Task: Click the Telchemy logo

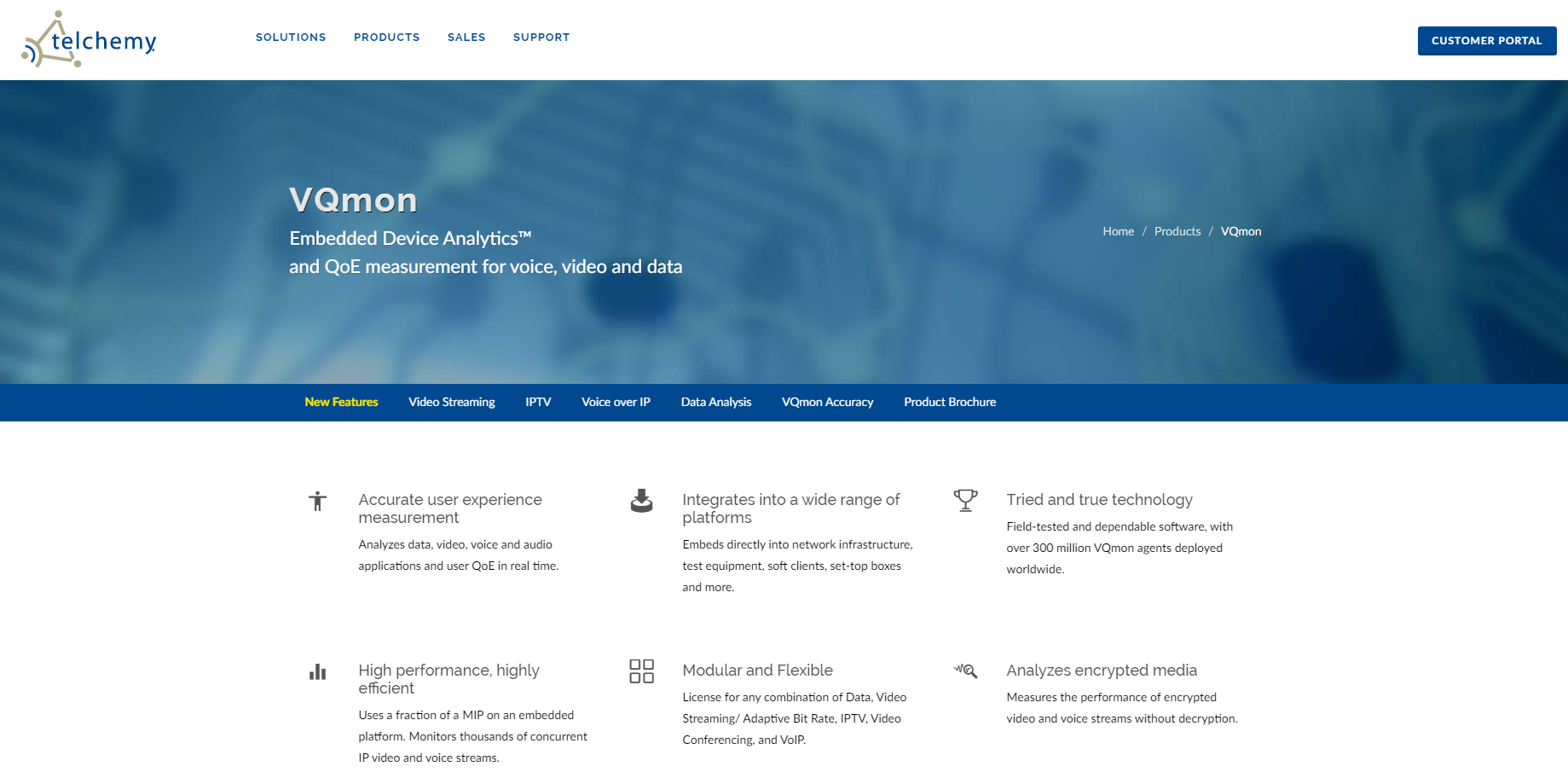Action: (x=90, y=40)
